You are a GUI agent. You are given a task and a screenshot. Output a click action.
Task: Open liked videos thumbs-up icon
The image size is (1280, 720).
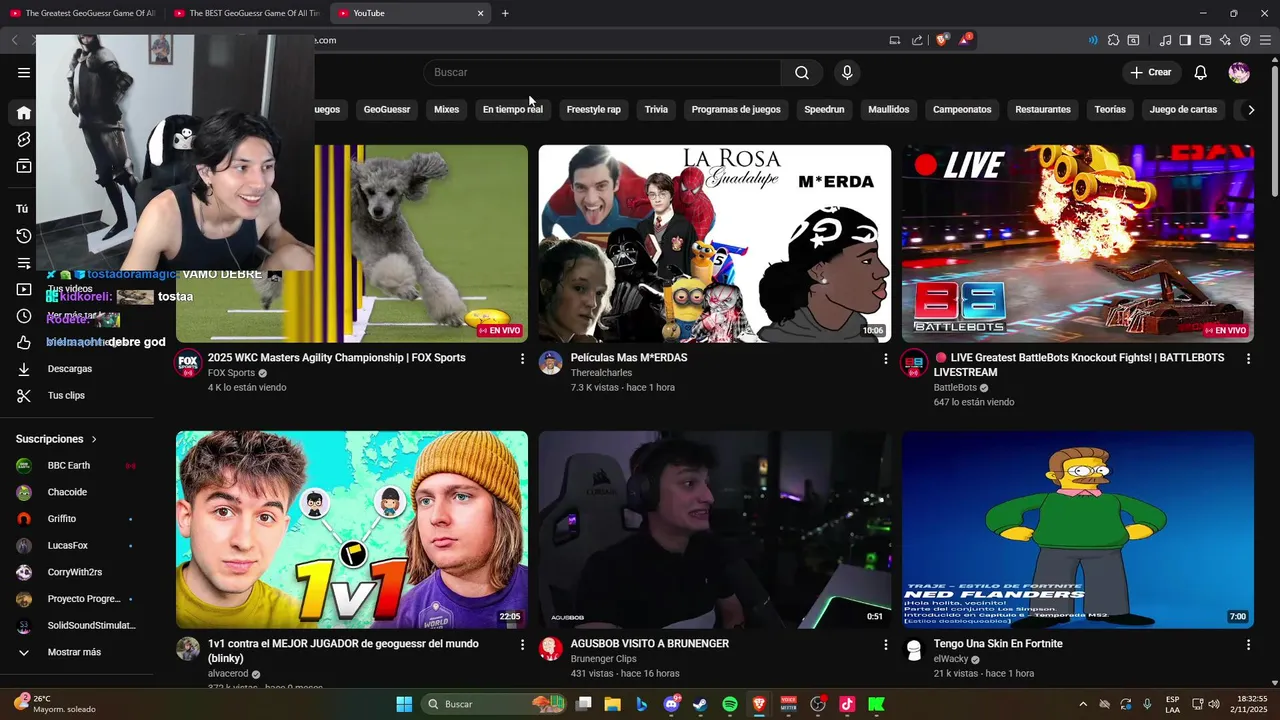tap(24, 343)
